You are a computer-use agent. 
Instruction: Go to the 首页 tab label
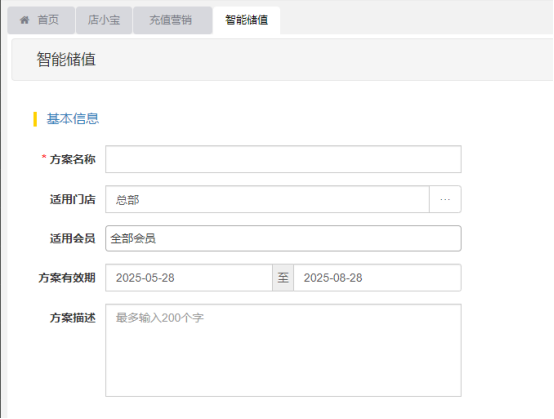48,20
